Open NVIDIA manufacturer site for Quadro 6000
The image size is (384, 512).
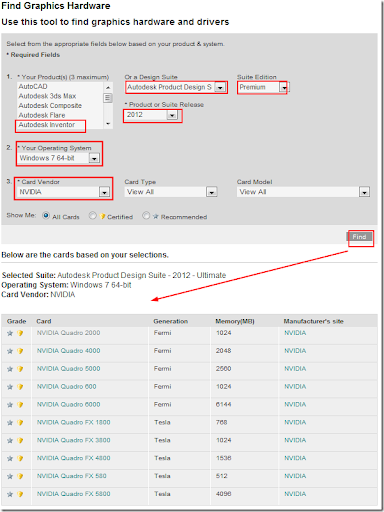pos(295,404)
